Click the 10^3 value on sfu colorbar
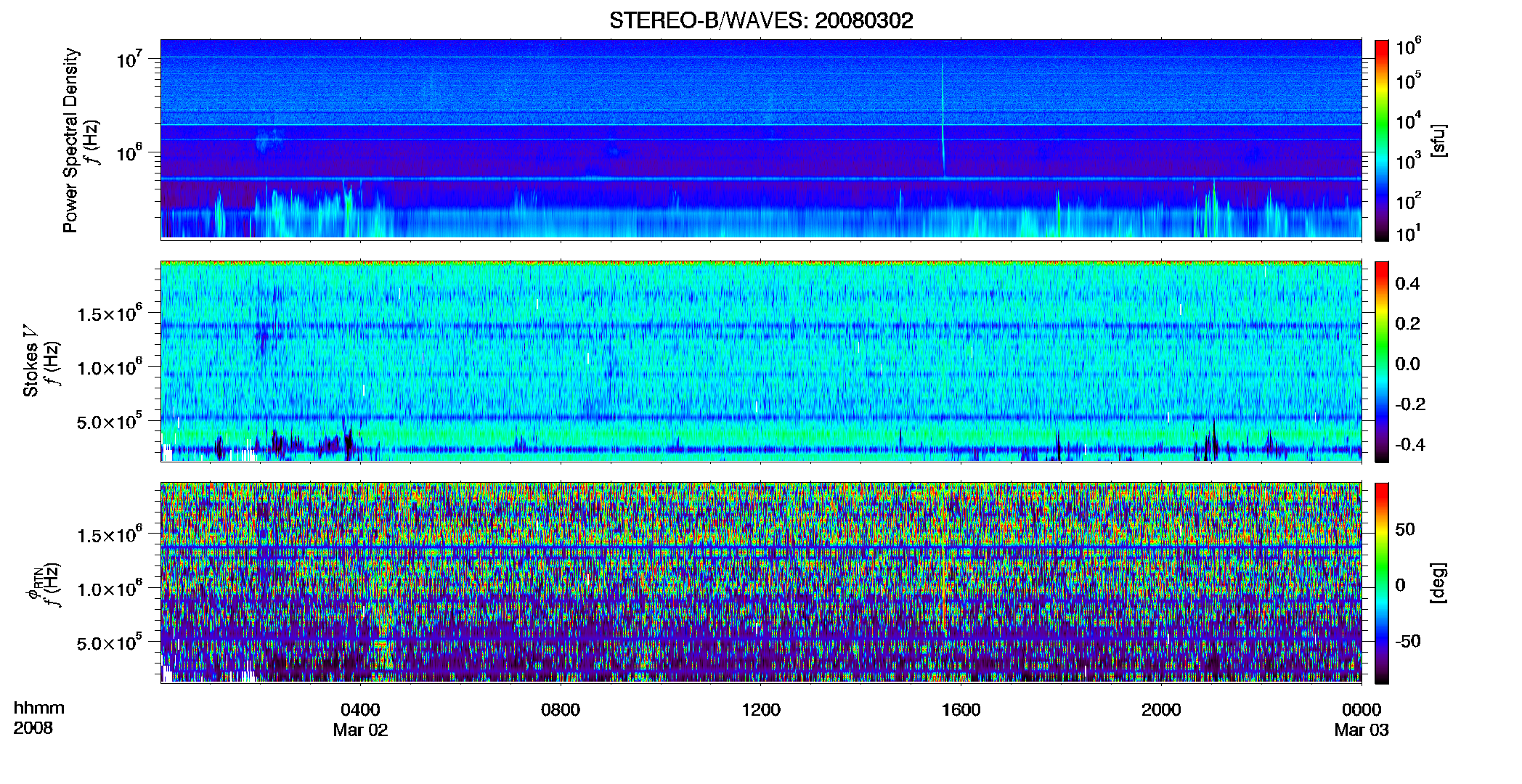The image size is (1522, 784). pos(1408,160)
